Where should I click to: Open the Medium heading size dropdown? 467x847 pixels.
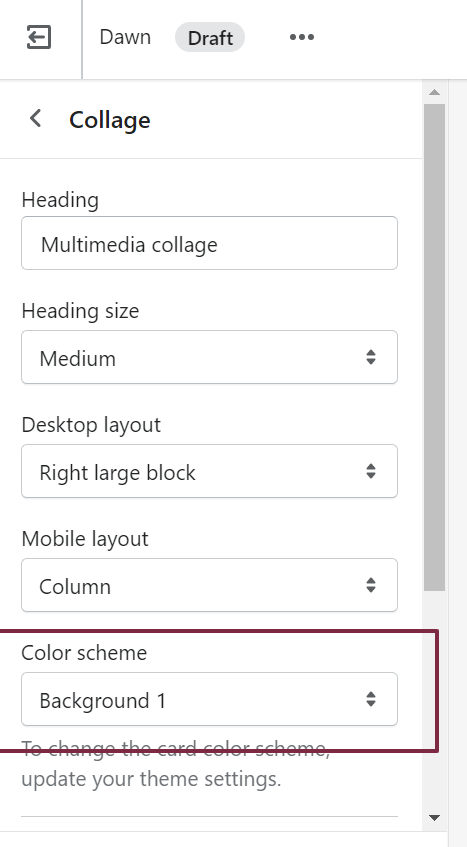(209, 357)
